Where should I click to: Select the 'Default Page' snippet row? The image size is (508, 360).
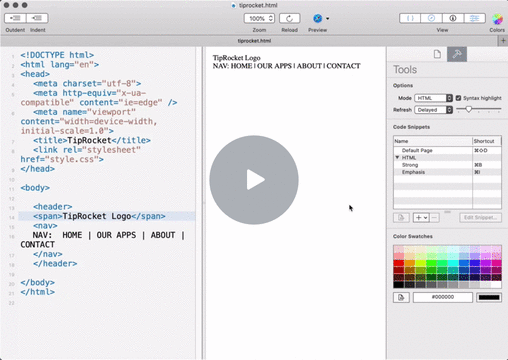447,150
